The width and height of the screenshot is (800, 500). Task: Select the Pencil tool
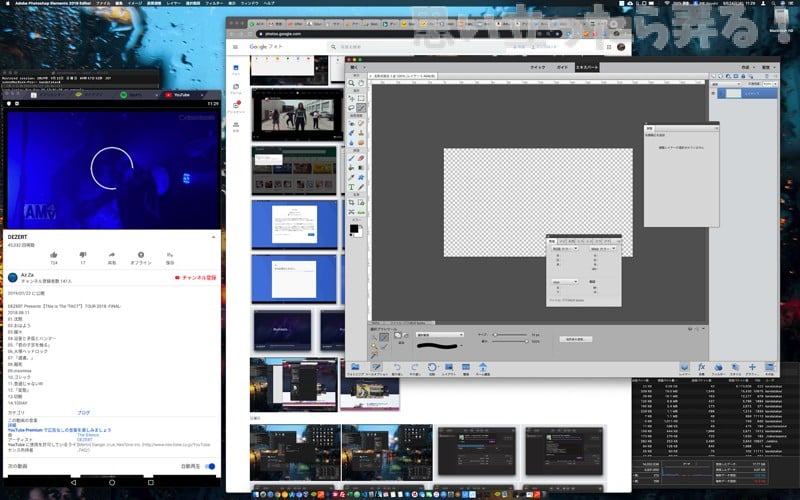coord(361,187)
